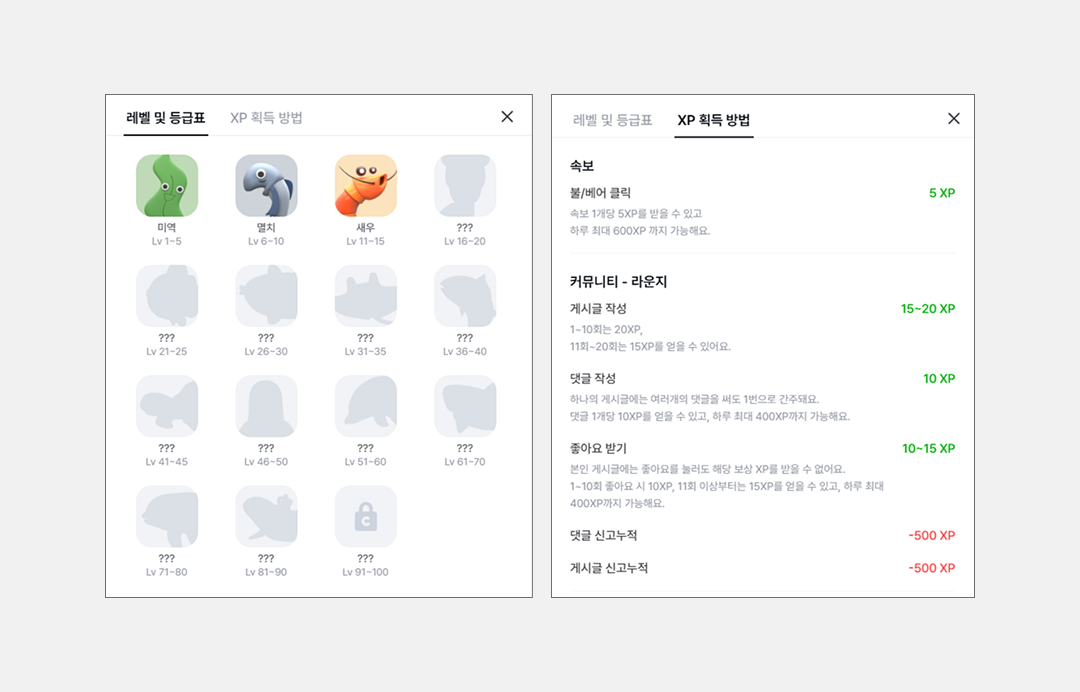
Task: Select active 레벨 및 등급표 tab in left panel
Action: [166, 118]
